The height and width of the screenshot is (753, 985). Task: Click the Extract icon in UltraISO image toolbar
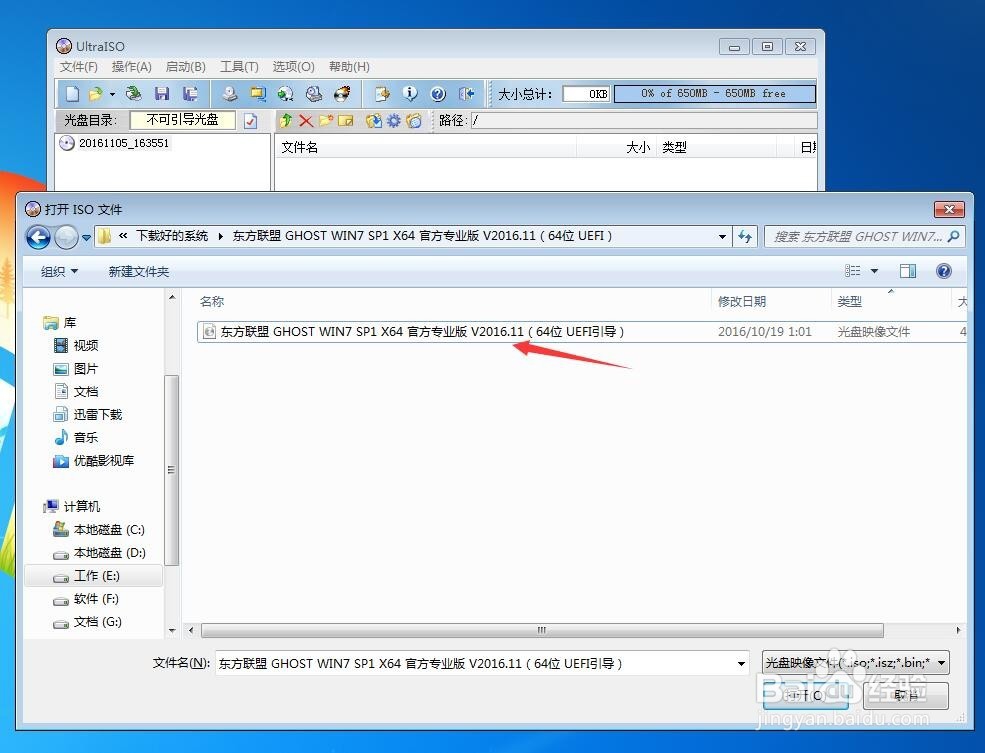coord(374,121)
